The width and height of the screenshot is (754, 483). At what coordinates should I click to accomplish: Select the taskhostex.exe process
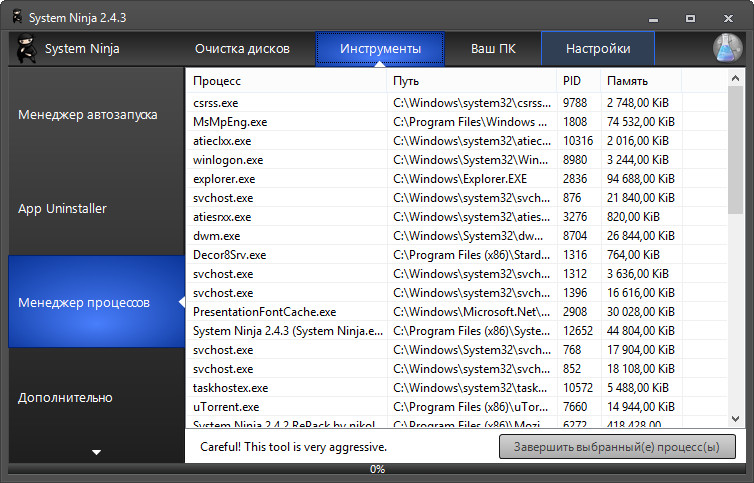(456, 388)
